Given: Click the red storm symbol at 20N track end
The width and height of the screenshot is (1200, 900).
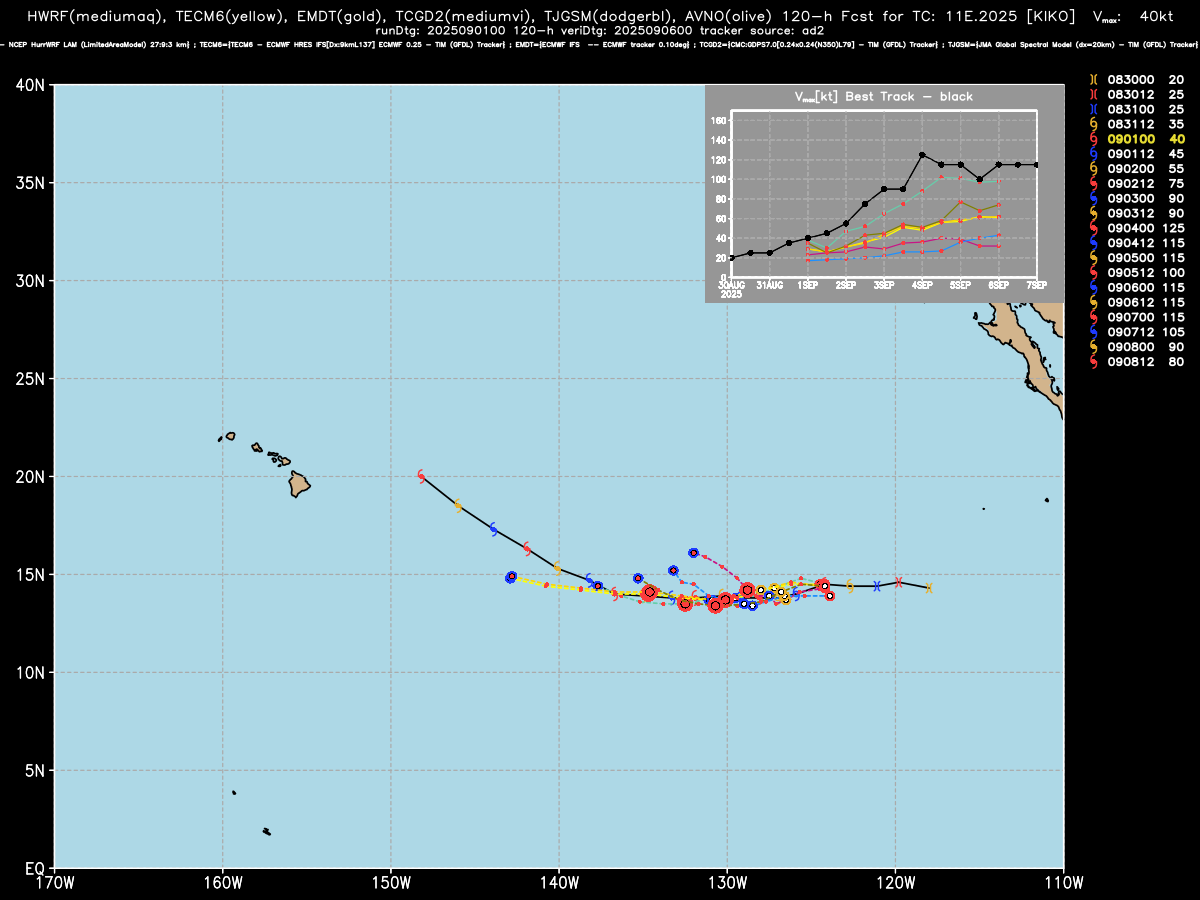Looking at the screenshot, I should point(421,475).
